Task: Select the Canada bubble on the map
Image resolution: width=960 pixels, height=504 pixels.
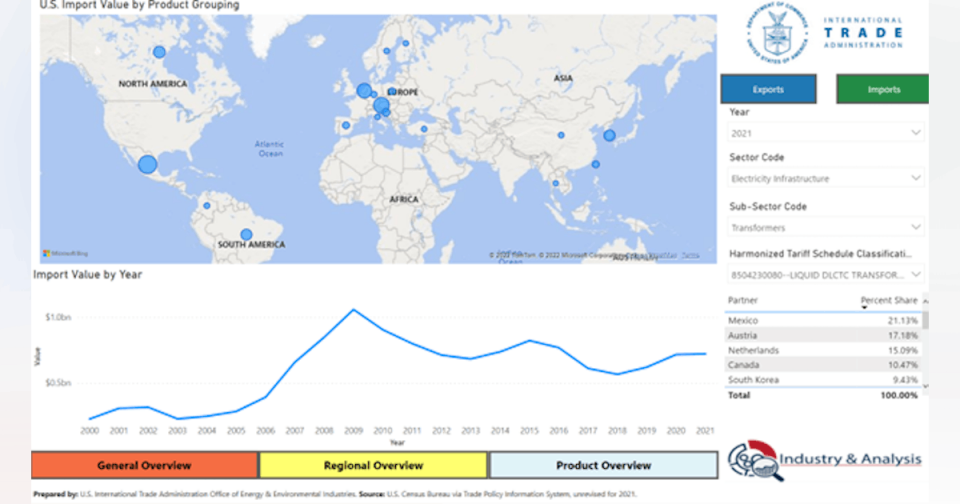Action: 159,52
